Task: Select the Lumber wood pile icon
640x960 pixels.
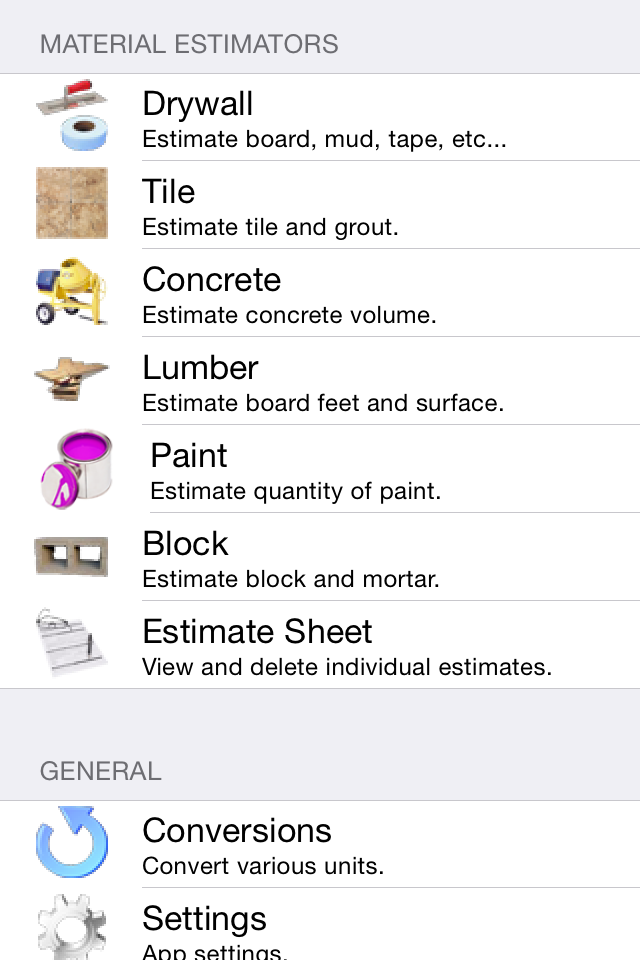Action: [x=72, y=379]
